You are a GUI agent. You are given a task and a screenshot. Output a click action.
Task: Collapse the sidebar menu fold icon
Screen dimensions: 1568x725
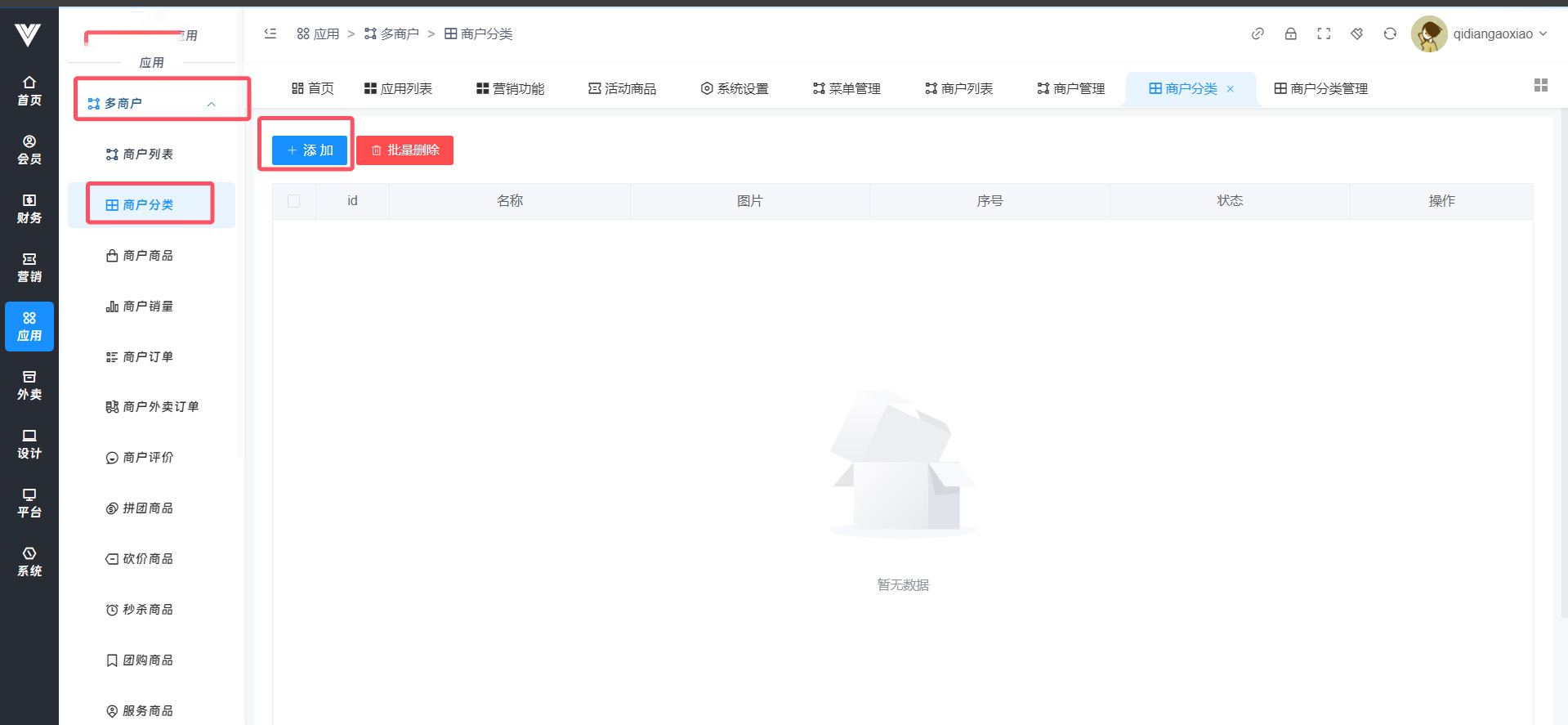270,34
